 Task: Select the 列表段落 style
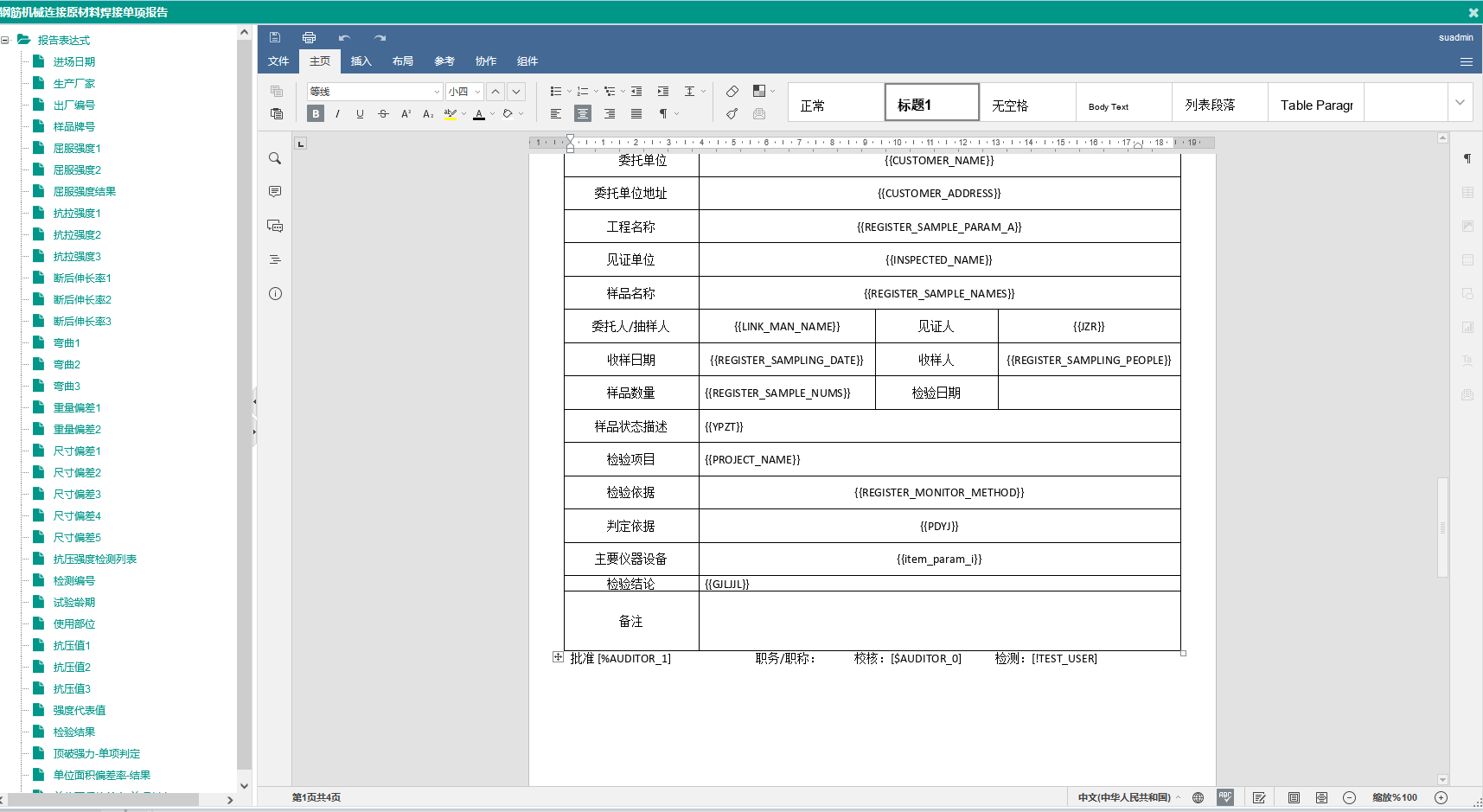(1220, 102)
